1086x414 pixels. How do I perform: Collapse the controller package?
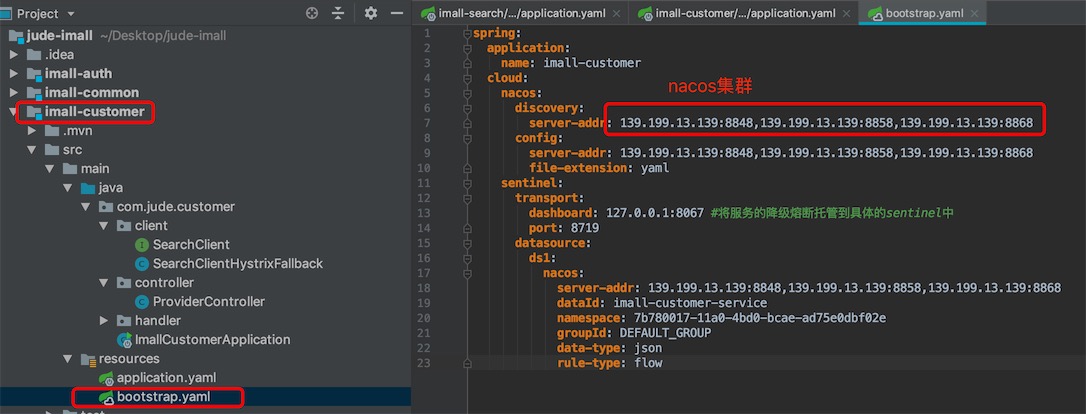click(104, 282)
